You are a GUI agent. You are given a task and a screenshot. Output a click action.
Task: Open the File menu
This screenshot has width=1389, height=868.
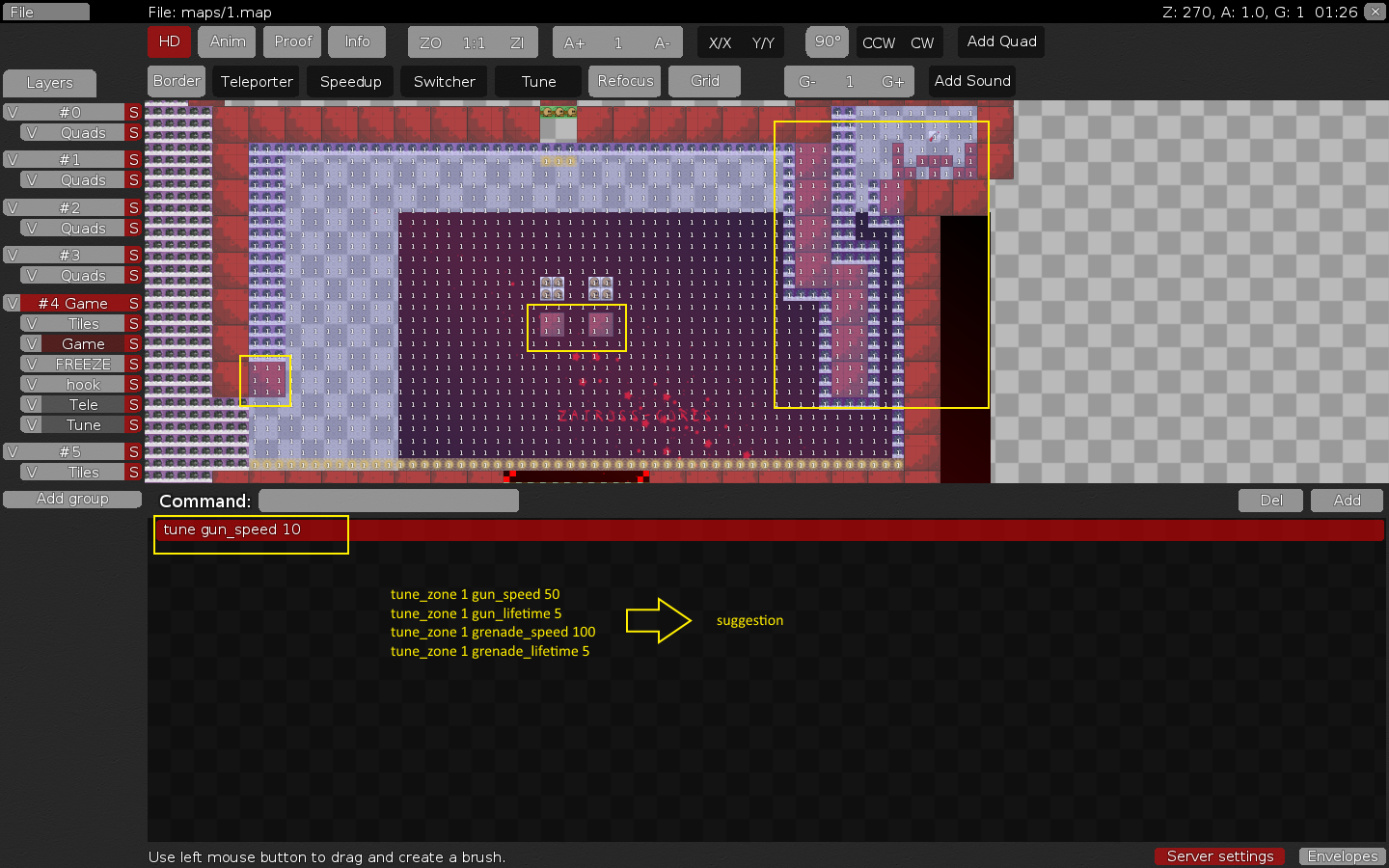pos(45,12)
